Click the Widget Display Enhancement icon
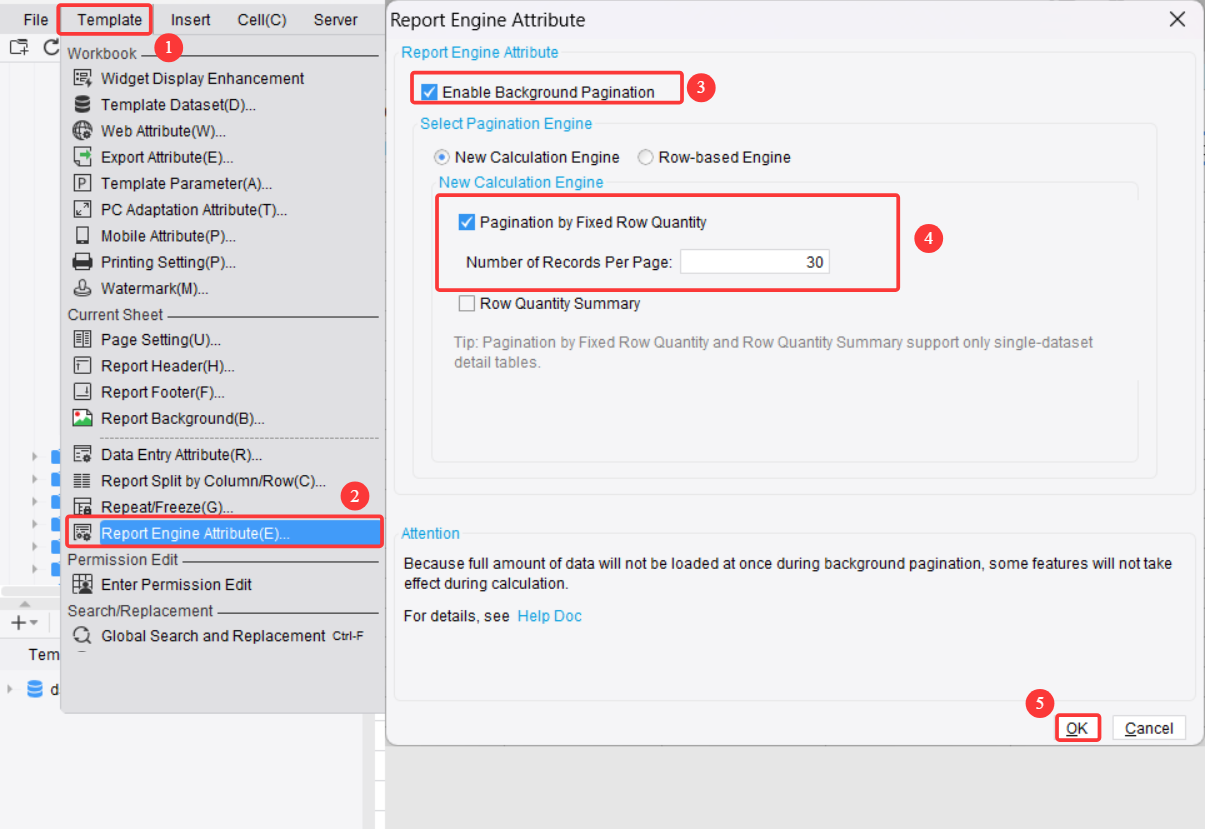Viewport: 1205px width, 829px height. [x=83, y=78]
